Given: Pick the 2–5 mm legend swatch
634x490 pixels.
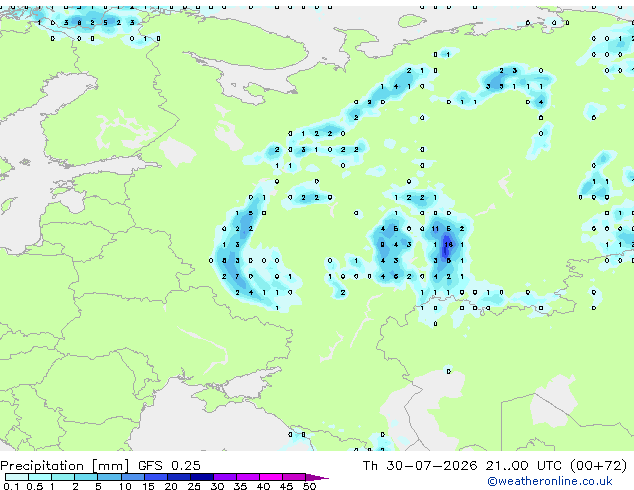Looking at the screenshot, I should [x=86, y=477].
